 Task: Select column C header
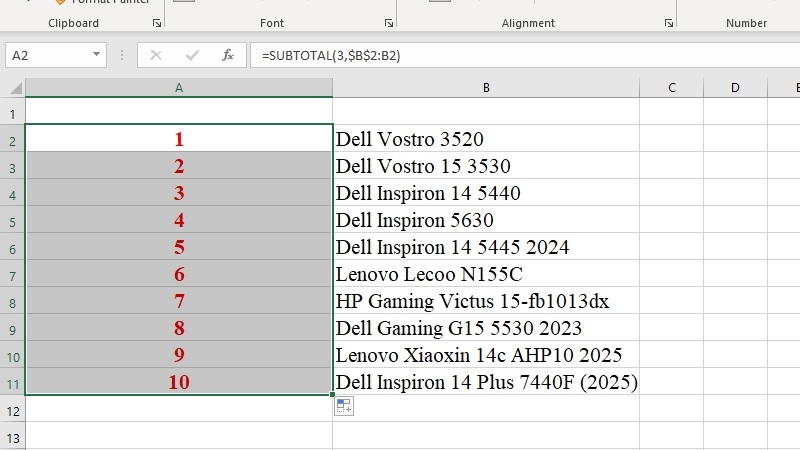[671, 88]
